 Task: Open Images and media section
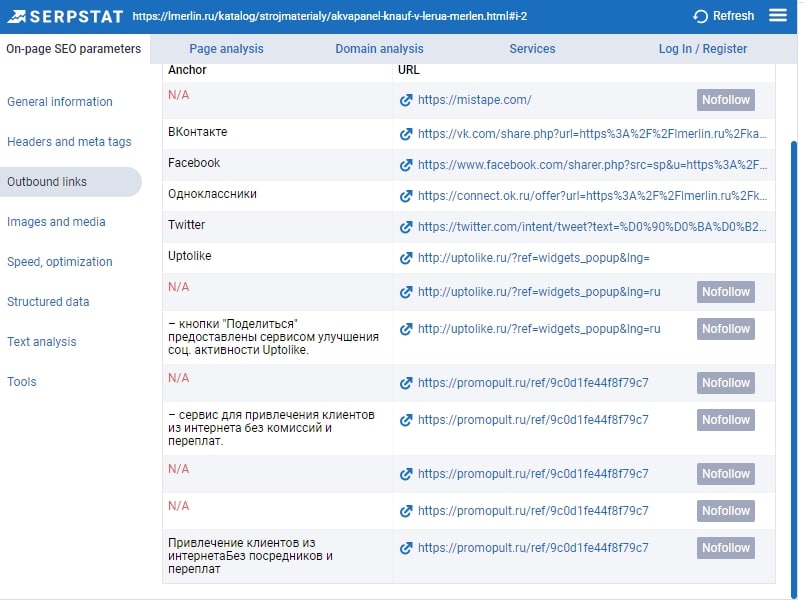(56, 222)
